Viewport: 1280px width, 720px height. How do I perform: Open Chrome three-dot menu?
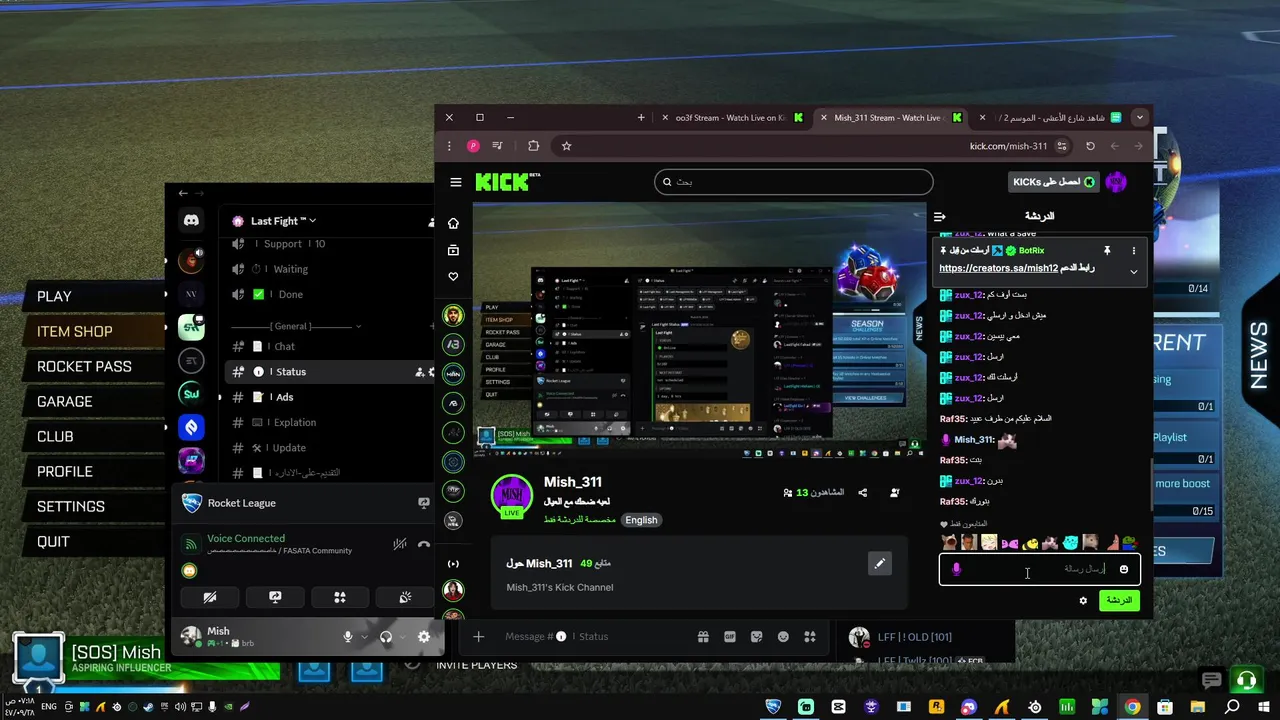click(x=450, y=146)
